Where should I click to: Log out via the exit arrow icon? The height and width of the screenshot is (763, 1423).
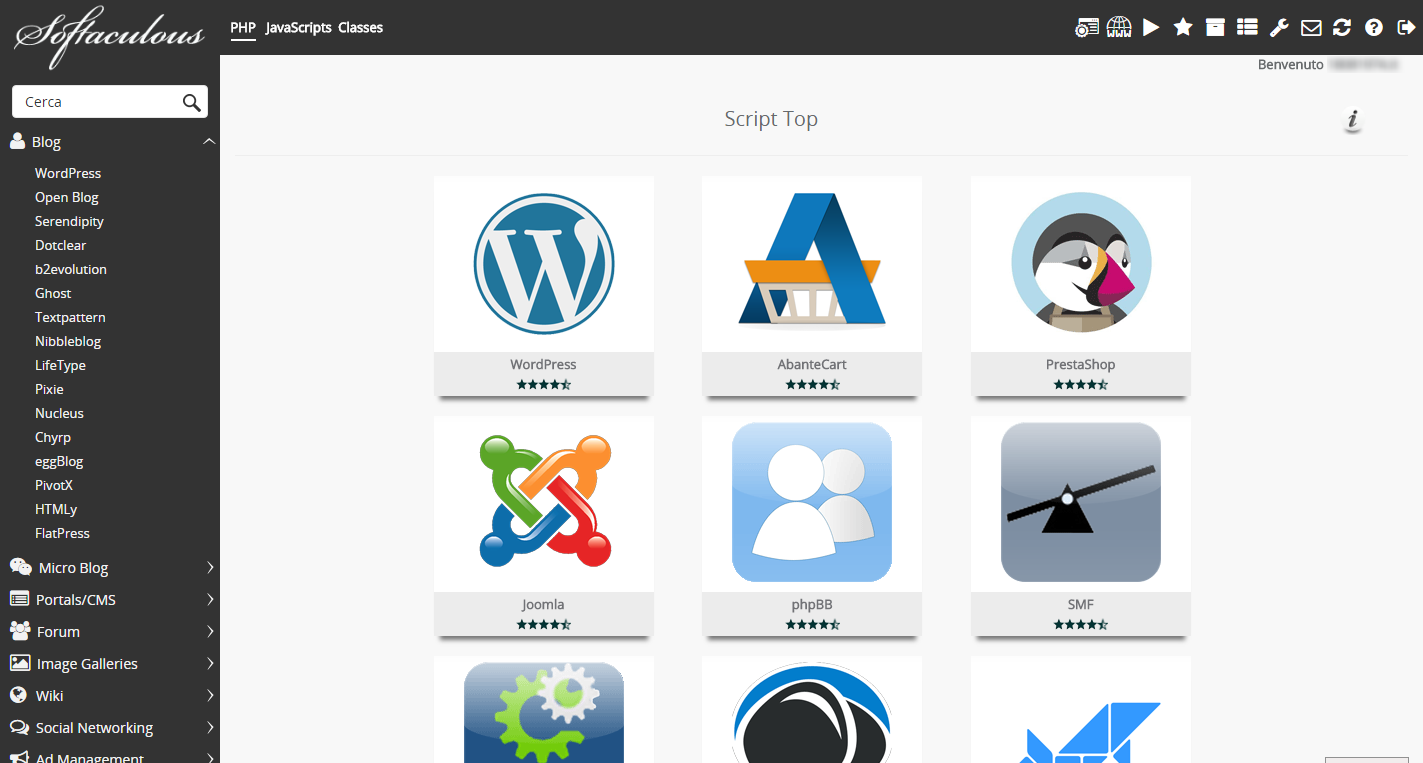(x=1406, y=28)
